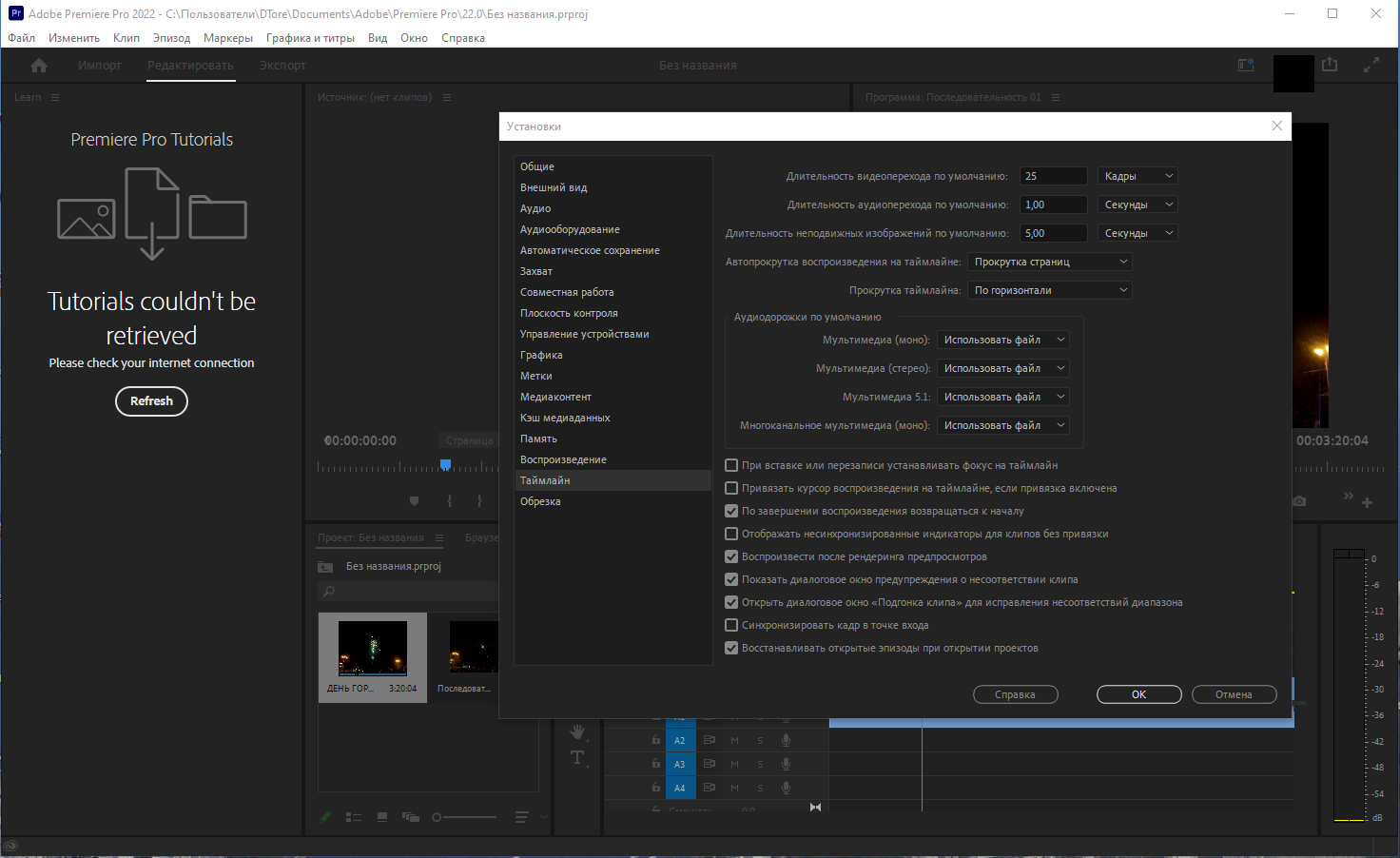This screenshot has width=1400, height=858.
Task: Select the Hand tool in the toolbar
Action: pyautogui.click(x=577, y=731)
